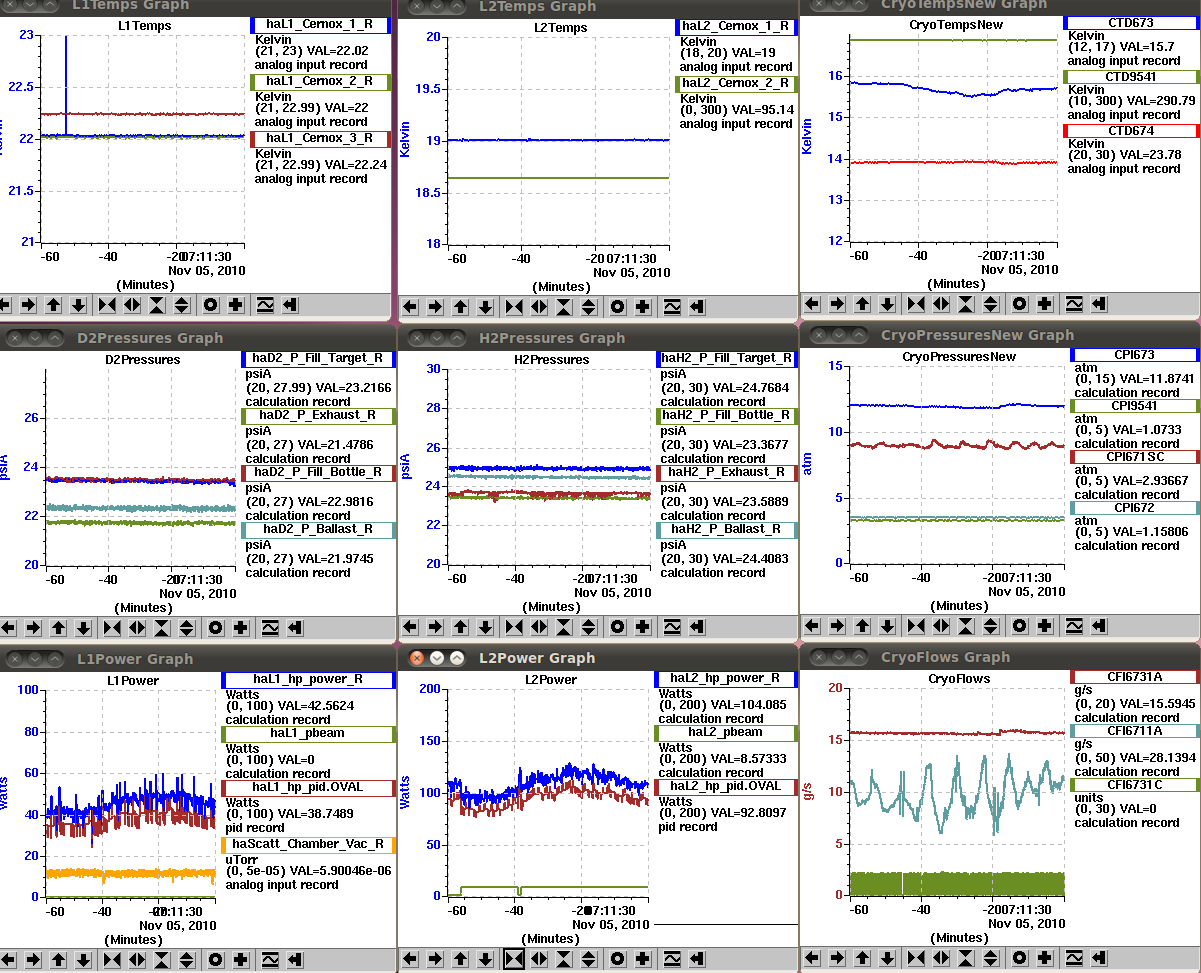Select haL2_pbeam curve legend
Image resolution: width=1201 pixels, height=973 pixels.
tap(726, 733)
